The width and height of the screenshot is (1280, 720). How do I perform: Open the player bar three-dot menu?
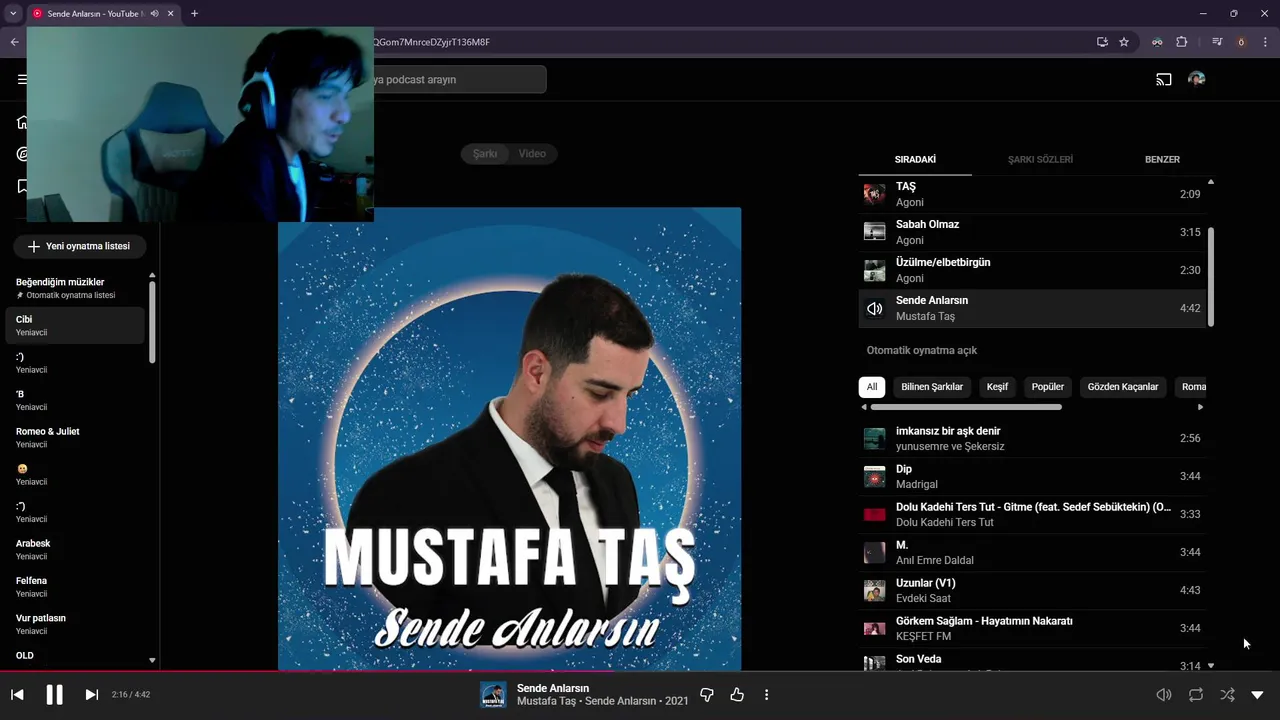click(x=767, y=695)
